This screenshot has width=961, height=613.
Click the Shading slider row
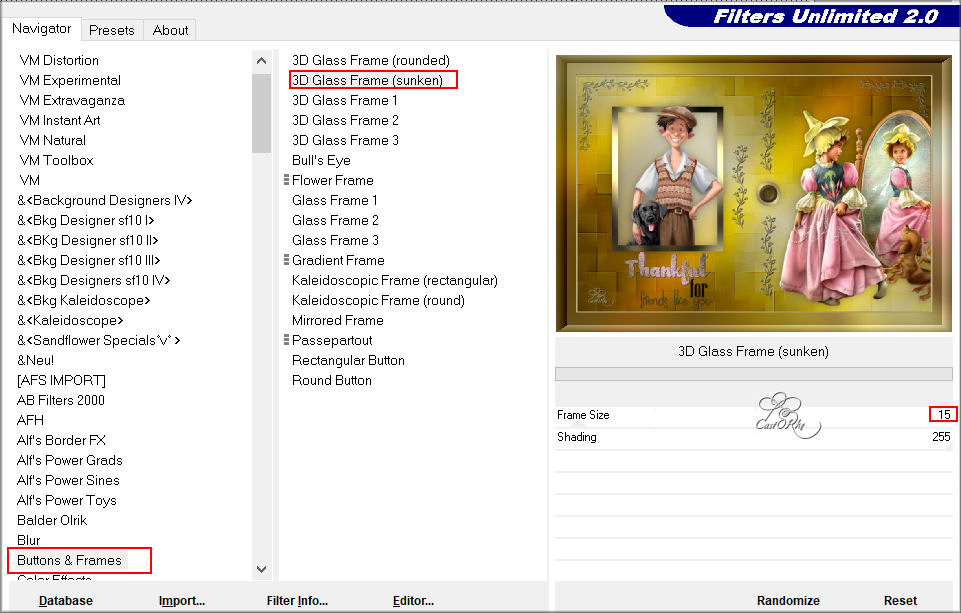[x=754, y=437]
